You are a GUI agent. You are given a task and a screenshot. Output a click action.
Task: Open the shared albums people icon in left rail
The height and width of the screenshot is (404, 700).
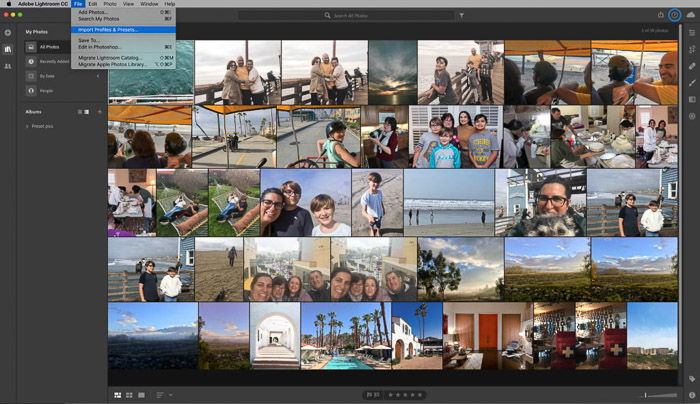(8, 66)
